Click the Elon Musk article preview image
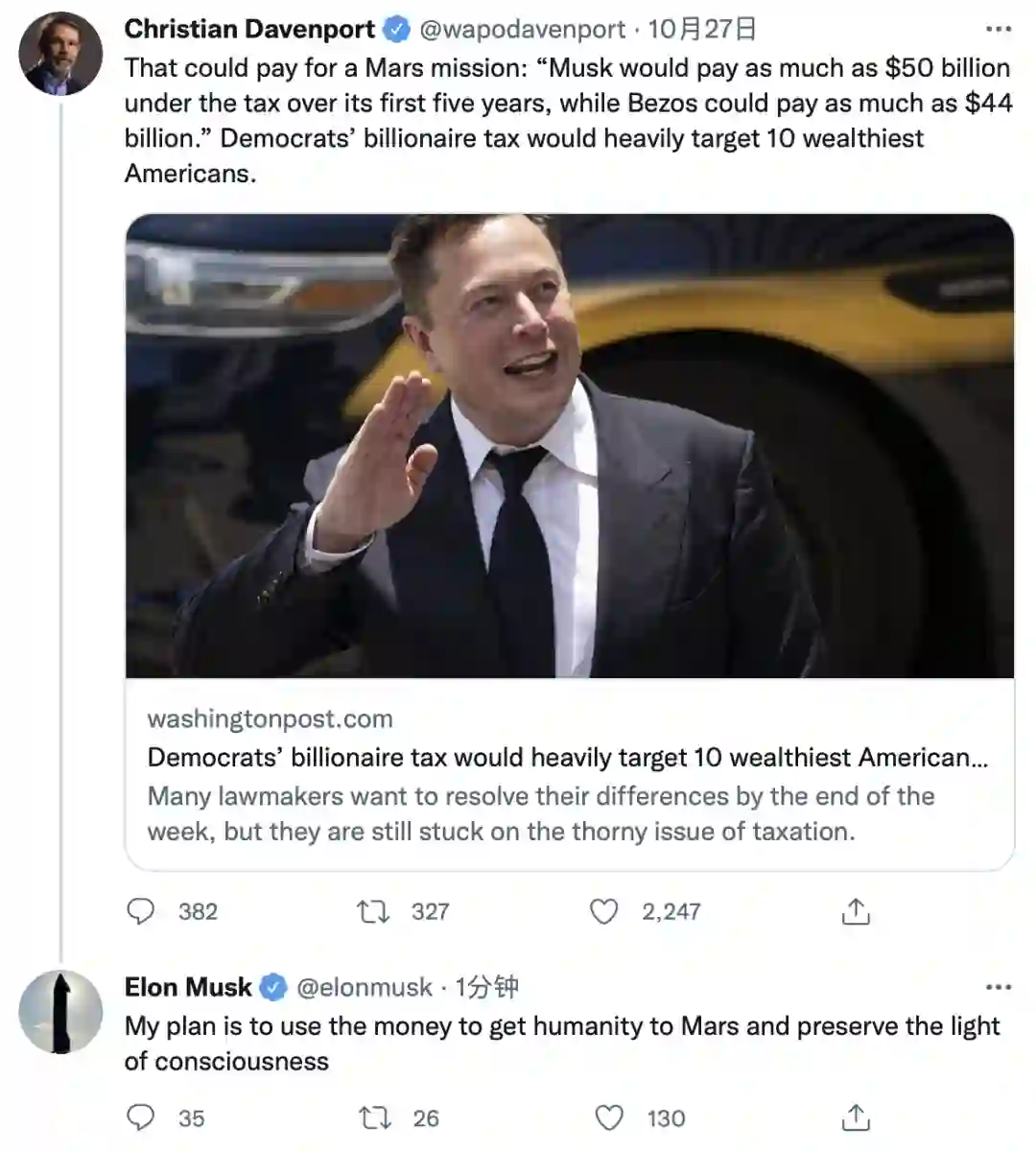Viewport: 1036px width, 1152px height. tap(569, 446)
